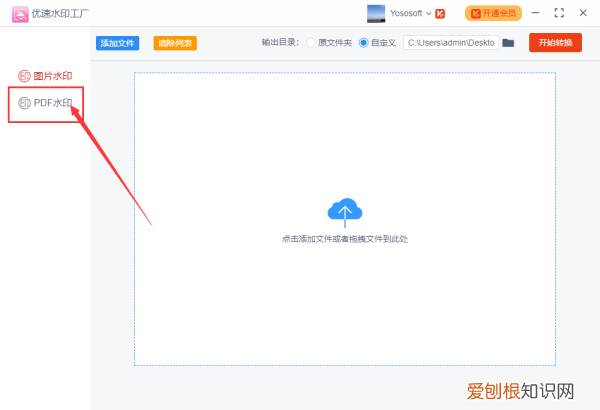Close the application window
Screen dimensions: 600x410
point(583,13)
